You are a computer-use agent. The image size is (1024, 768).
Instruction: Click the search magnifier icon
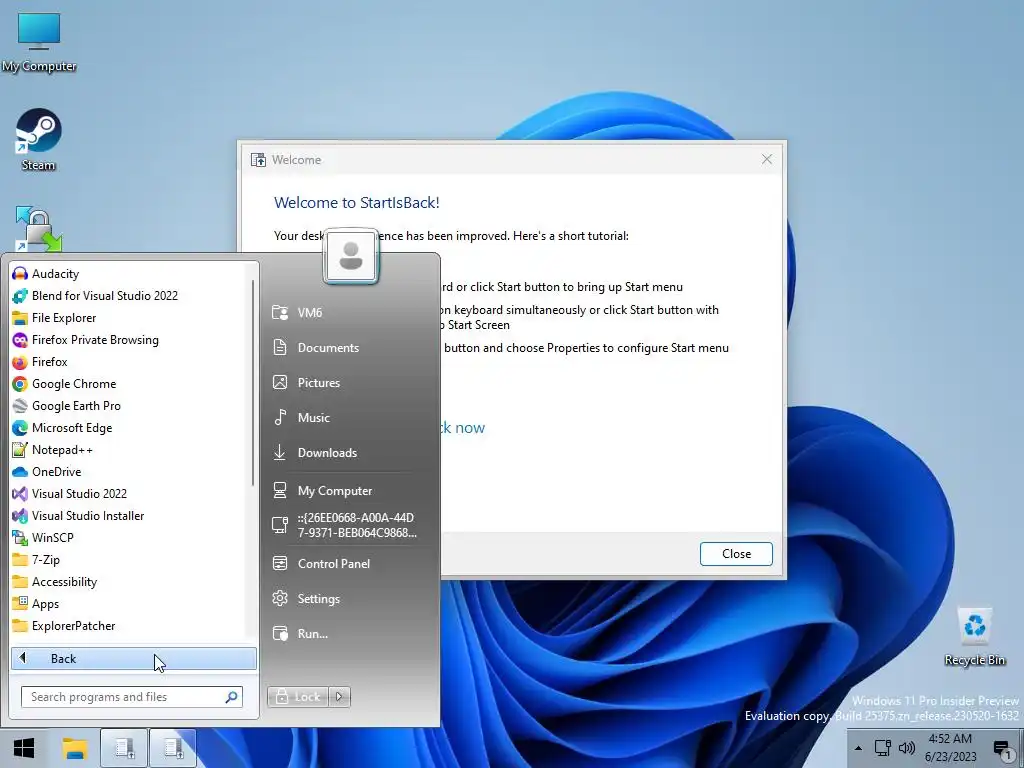(231, 697)
